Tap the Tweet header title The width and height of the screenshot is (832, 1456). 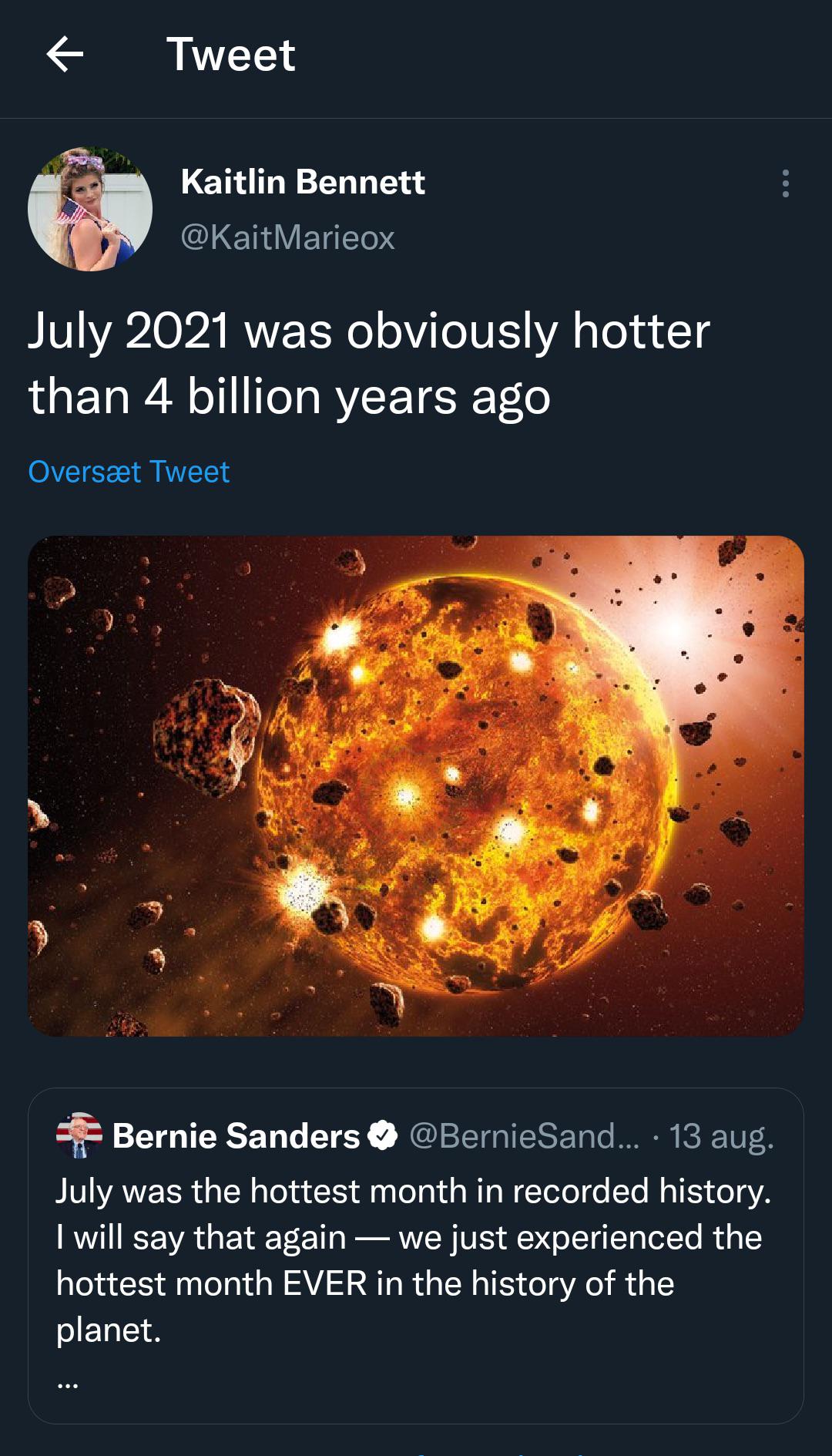coord(230,55)
